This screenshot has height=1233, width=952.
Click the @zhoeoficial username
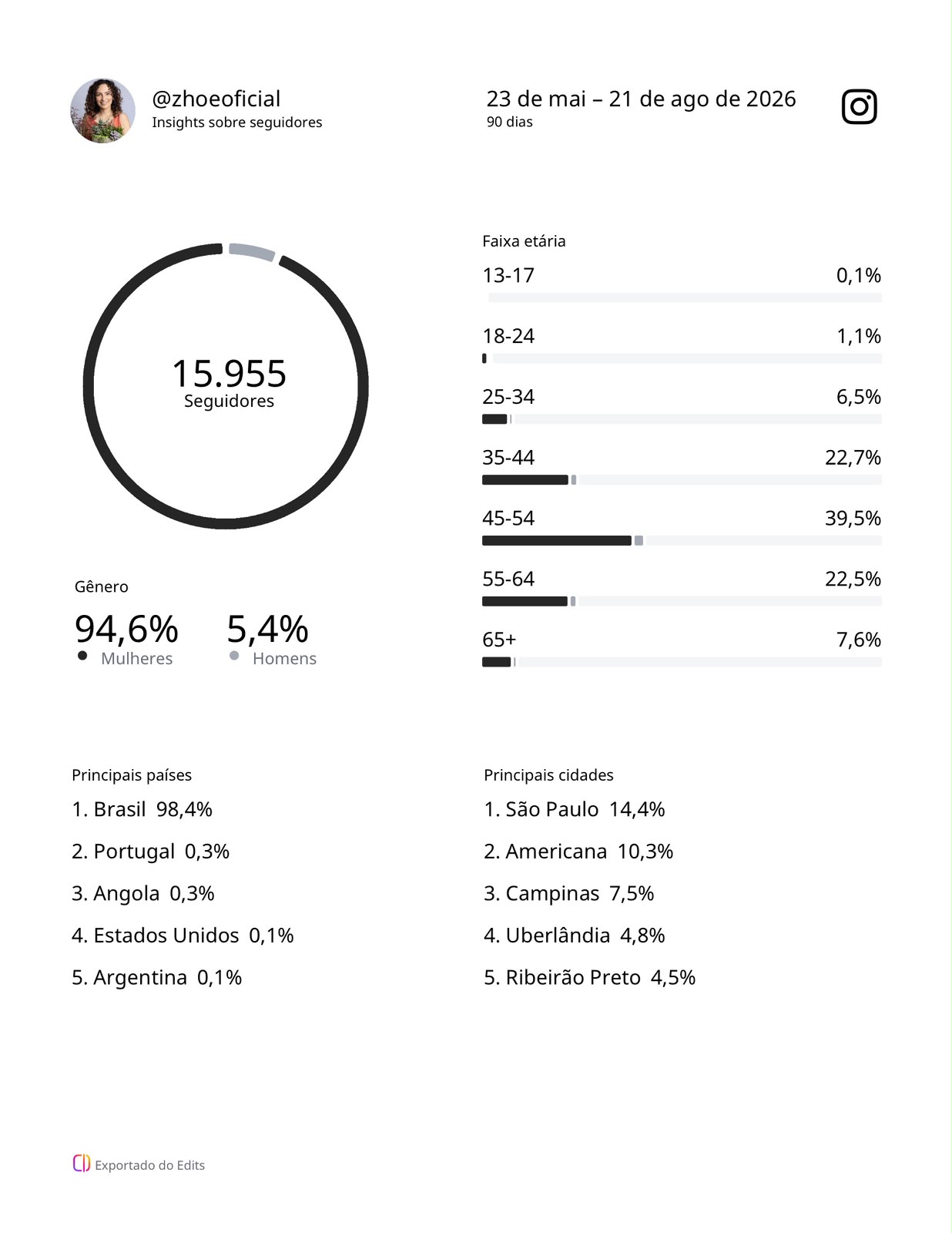pyautogui.click(x=216, y=99)
